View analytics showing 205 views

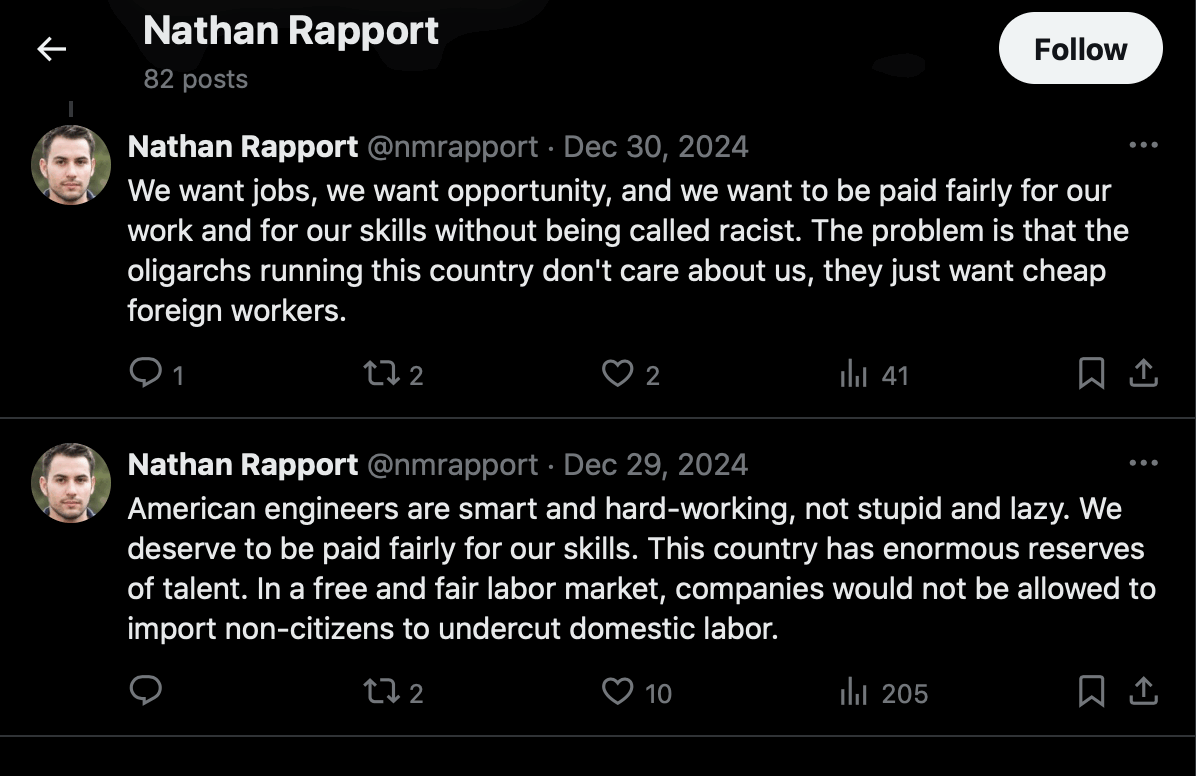(x=853, y=691)
